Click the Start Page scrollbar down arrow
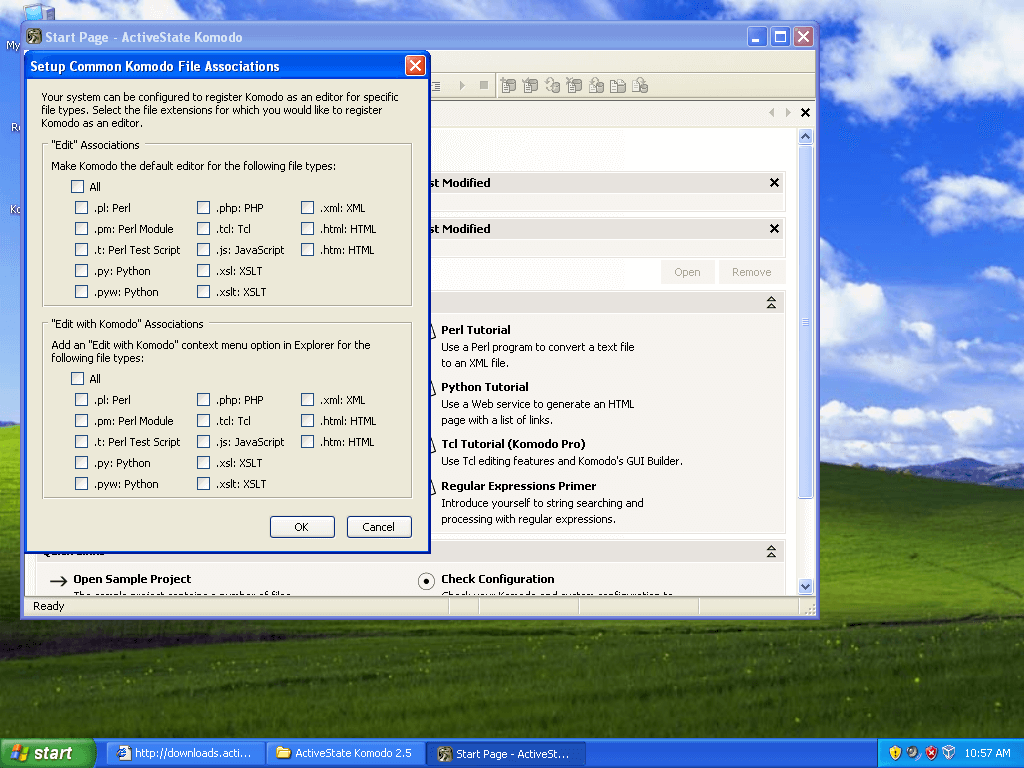 (x=805, y=586)
